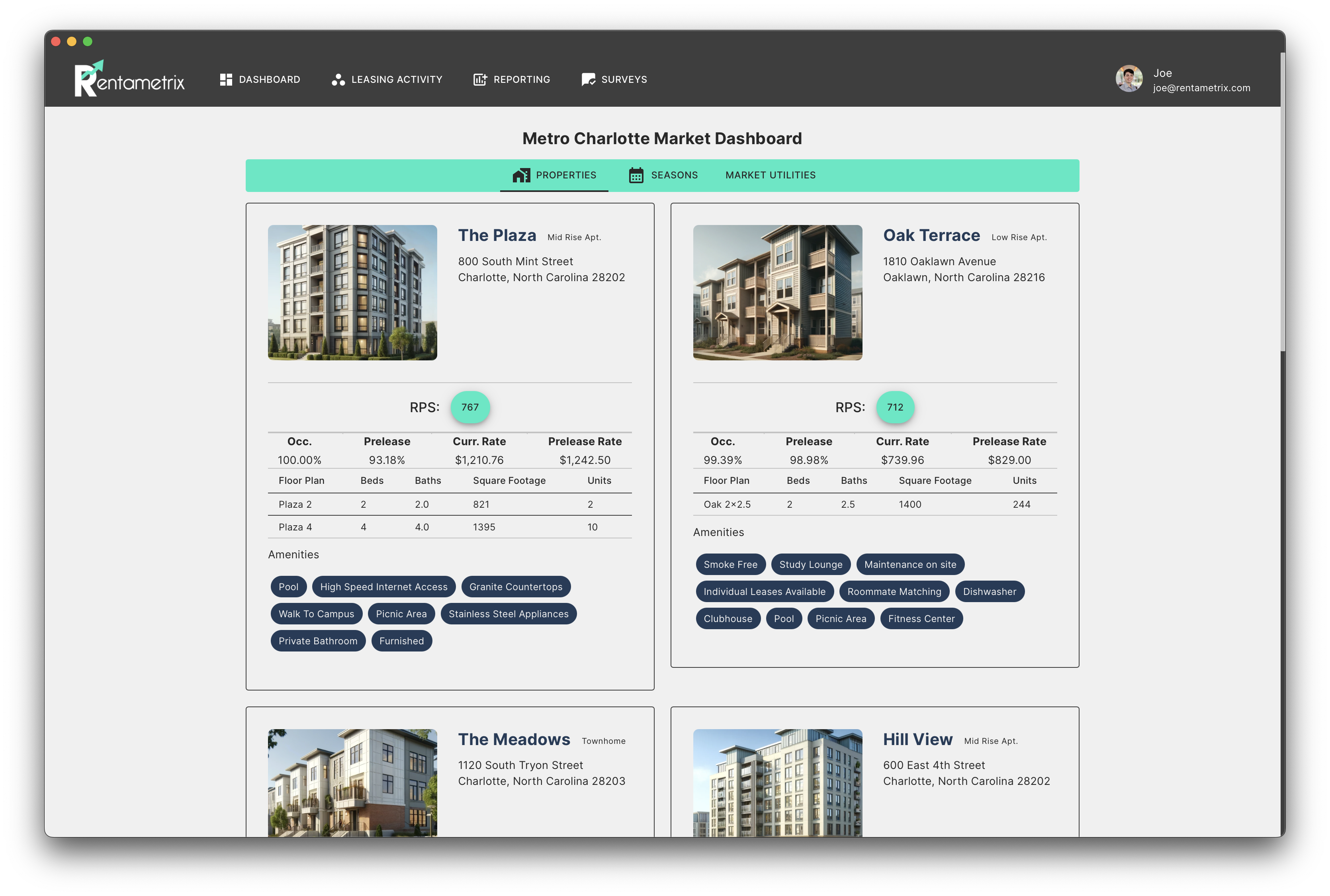Click The Meadows building thumbnail

(x=352, y=782)
